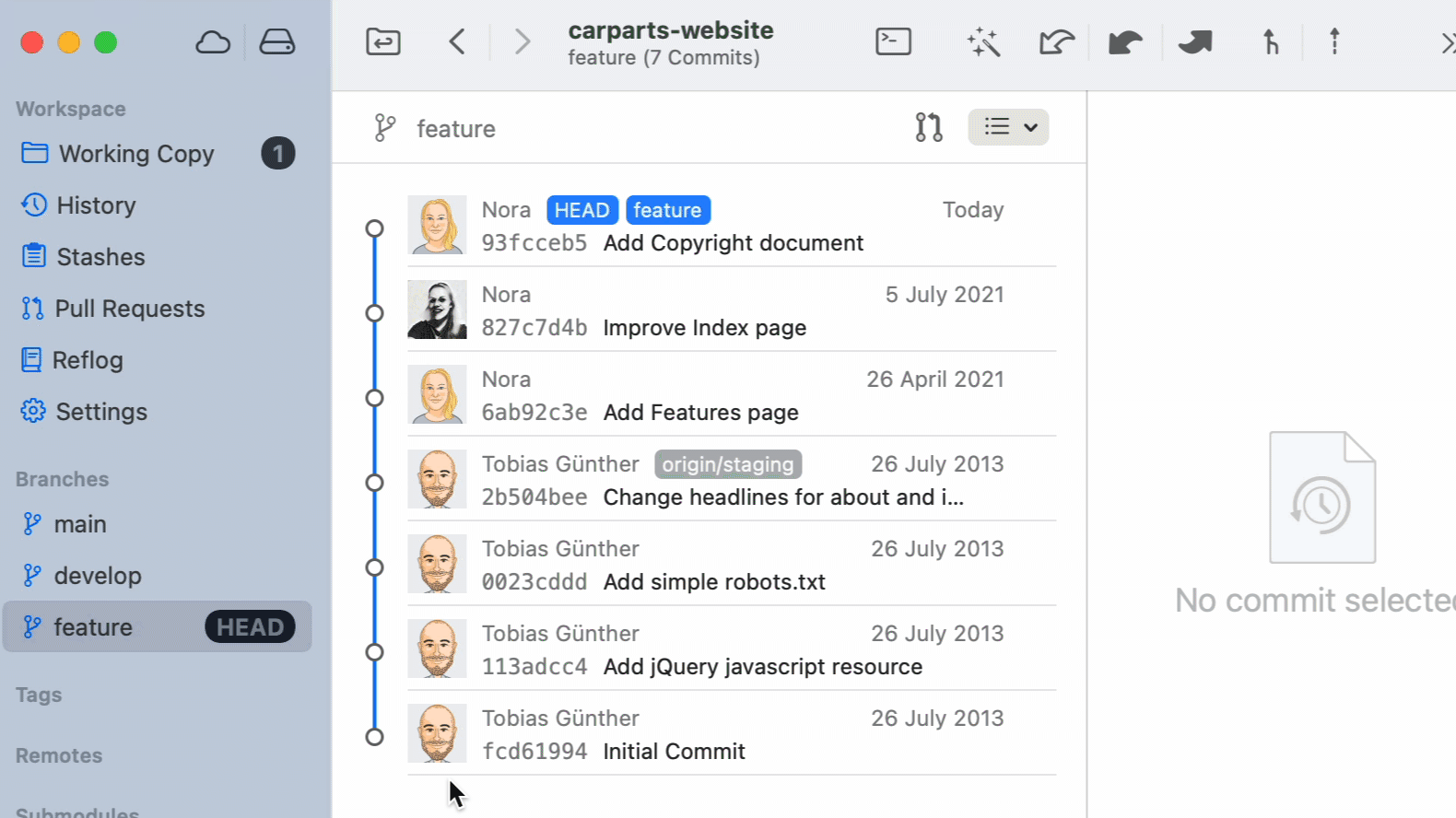Screen dimensions: 1456x818
Task: Push commits with the Push icon
Action: coord(1195,42)
